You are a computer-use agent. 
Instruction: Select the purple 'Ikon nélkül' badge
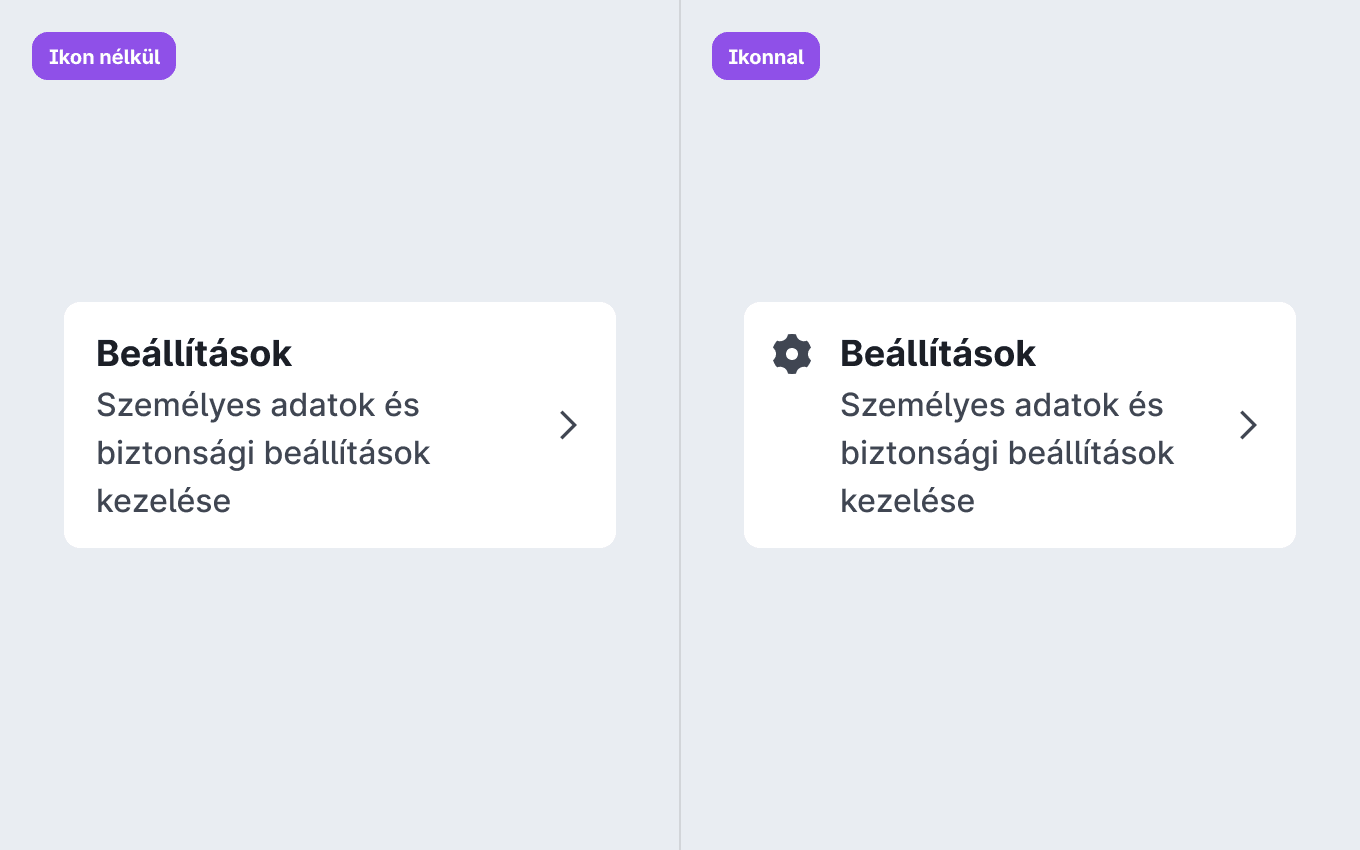pos(104,56)
